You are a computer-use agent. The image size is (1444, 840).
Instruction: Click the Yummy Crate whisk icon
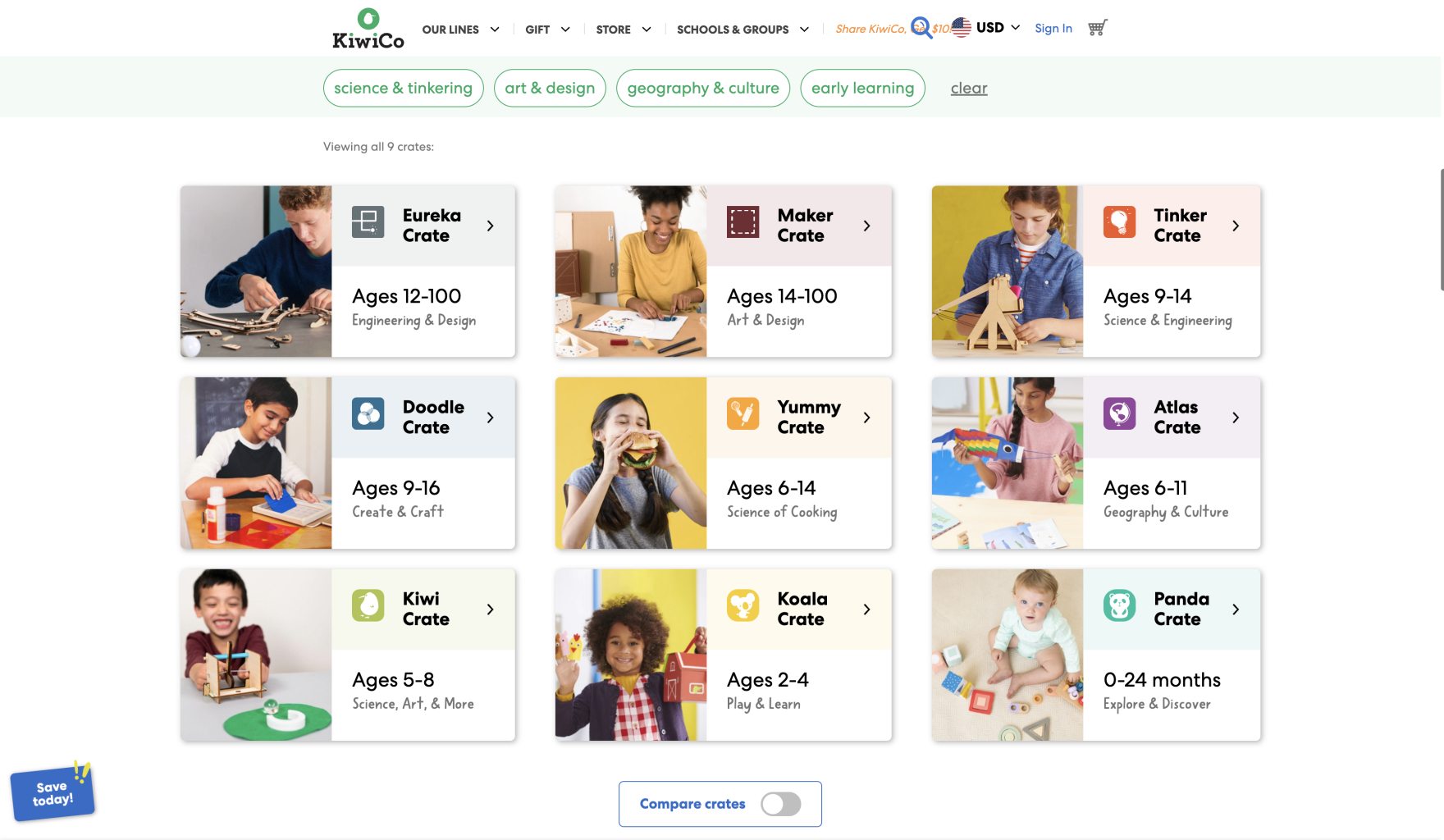pyautogui.click(x=743, y=414)
